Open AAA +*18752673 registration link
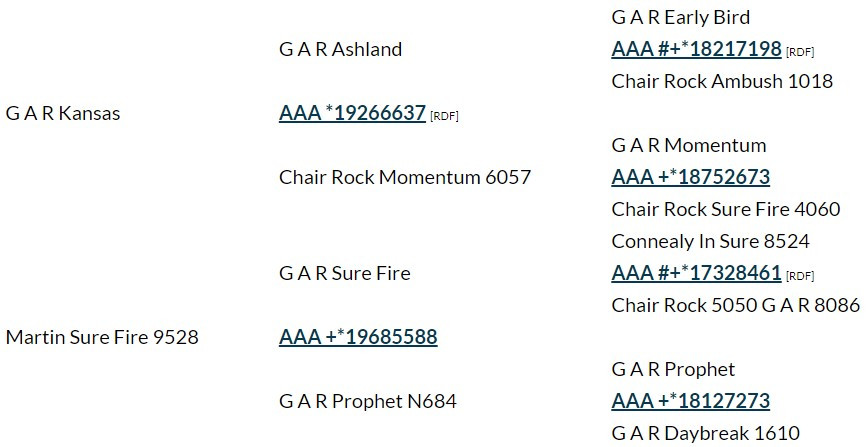 coord(690,177)
